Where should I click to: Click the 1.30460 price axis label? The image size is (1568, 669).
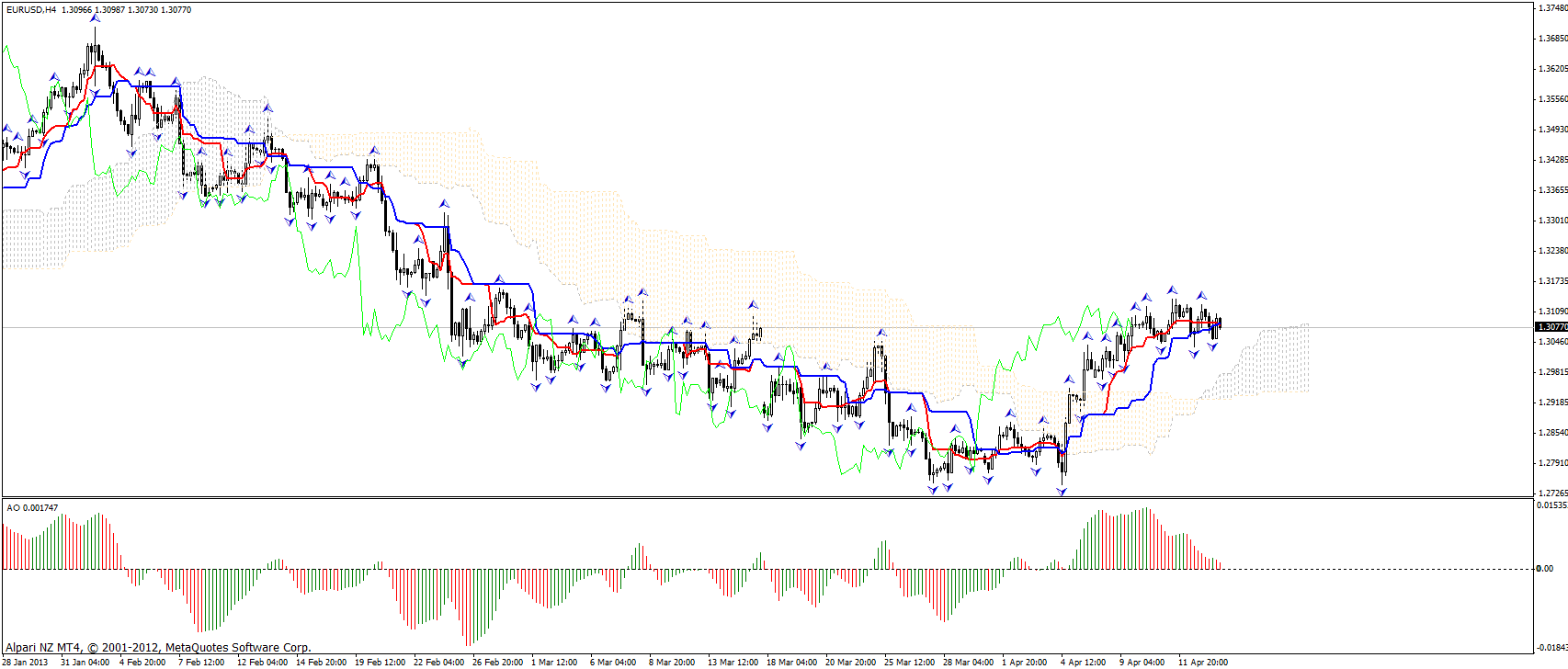point(1551,342)
